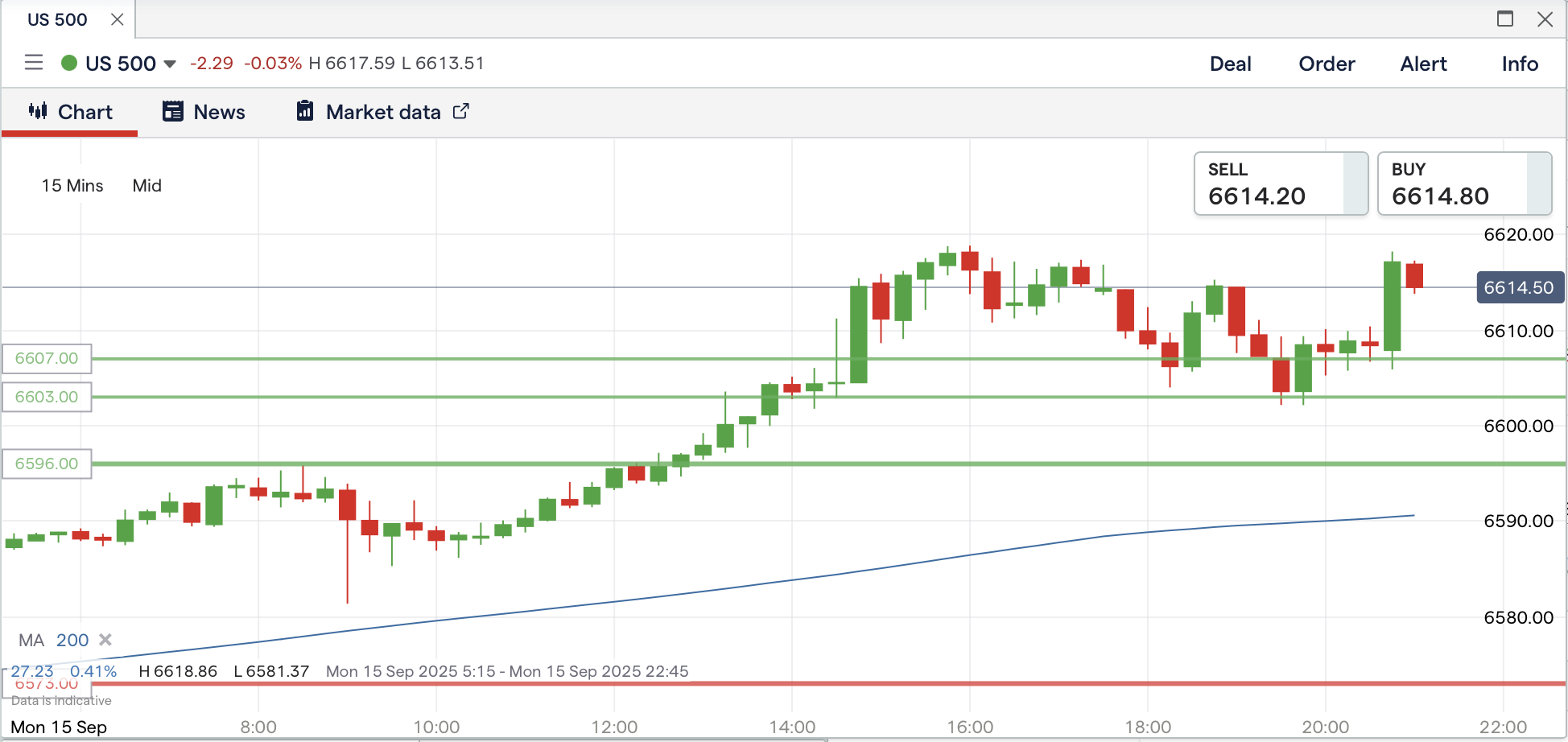Create an Alert for US 500
The height and width of the screenshot is (742, 1568).
pos(1423,64)
